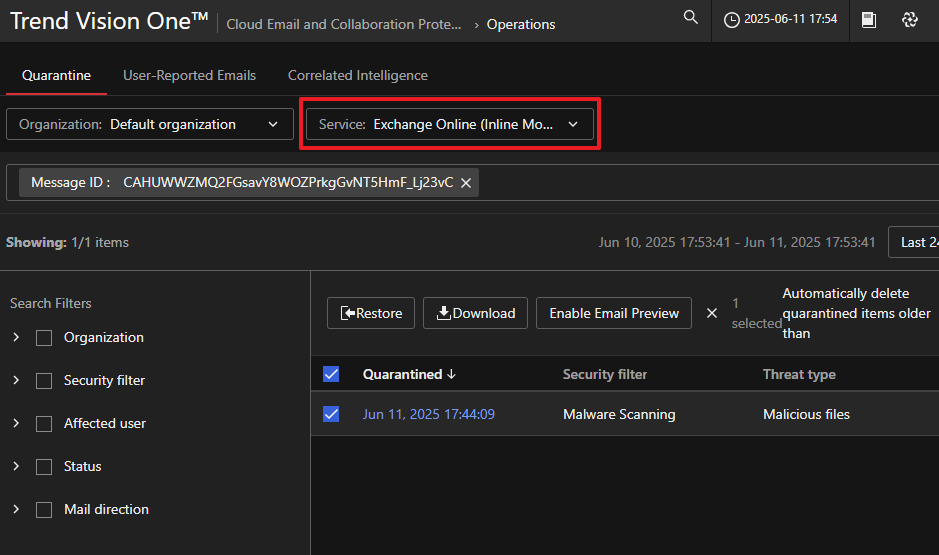
Task: Sort by the Quarantined column arrow
Action: pyautogui.click(x=451, y=374)
